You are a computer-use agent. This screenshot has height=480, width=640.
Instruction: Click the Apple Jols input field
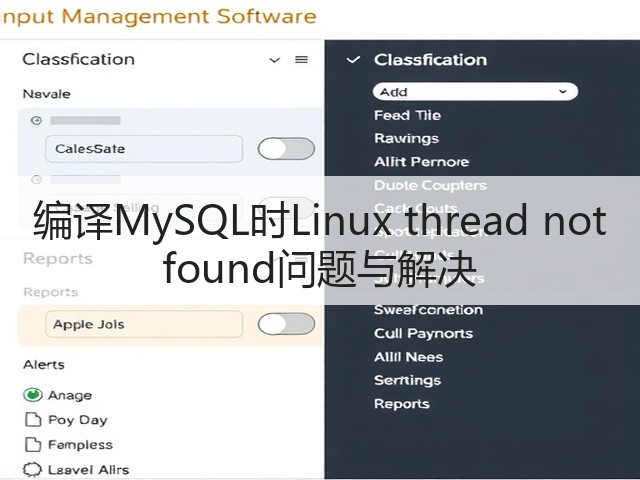[x=144, y=324]
